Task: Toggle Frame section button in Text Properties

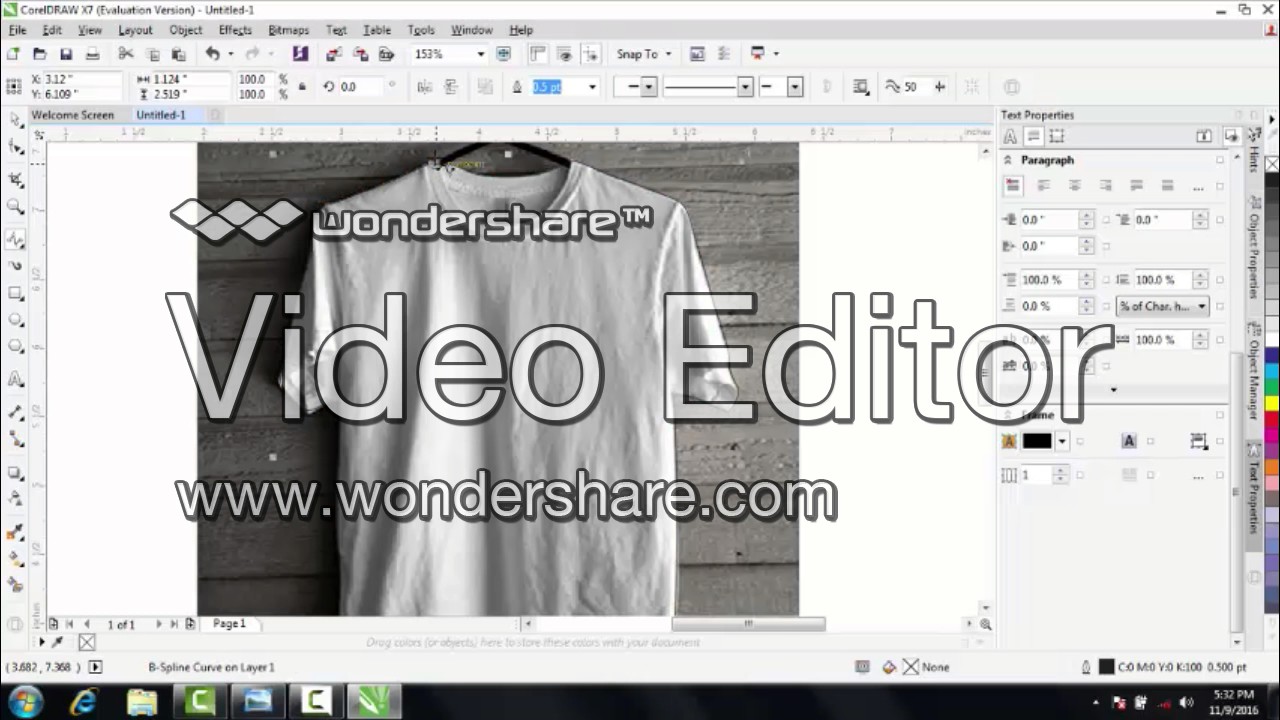Action: (x=1057, y=136)
